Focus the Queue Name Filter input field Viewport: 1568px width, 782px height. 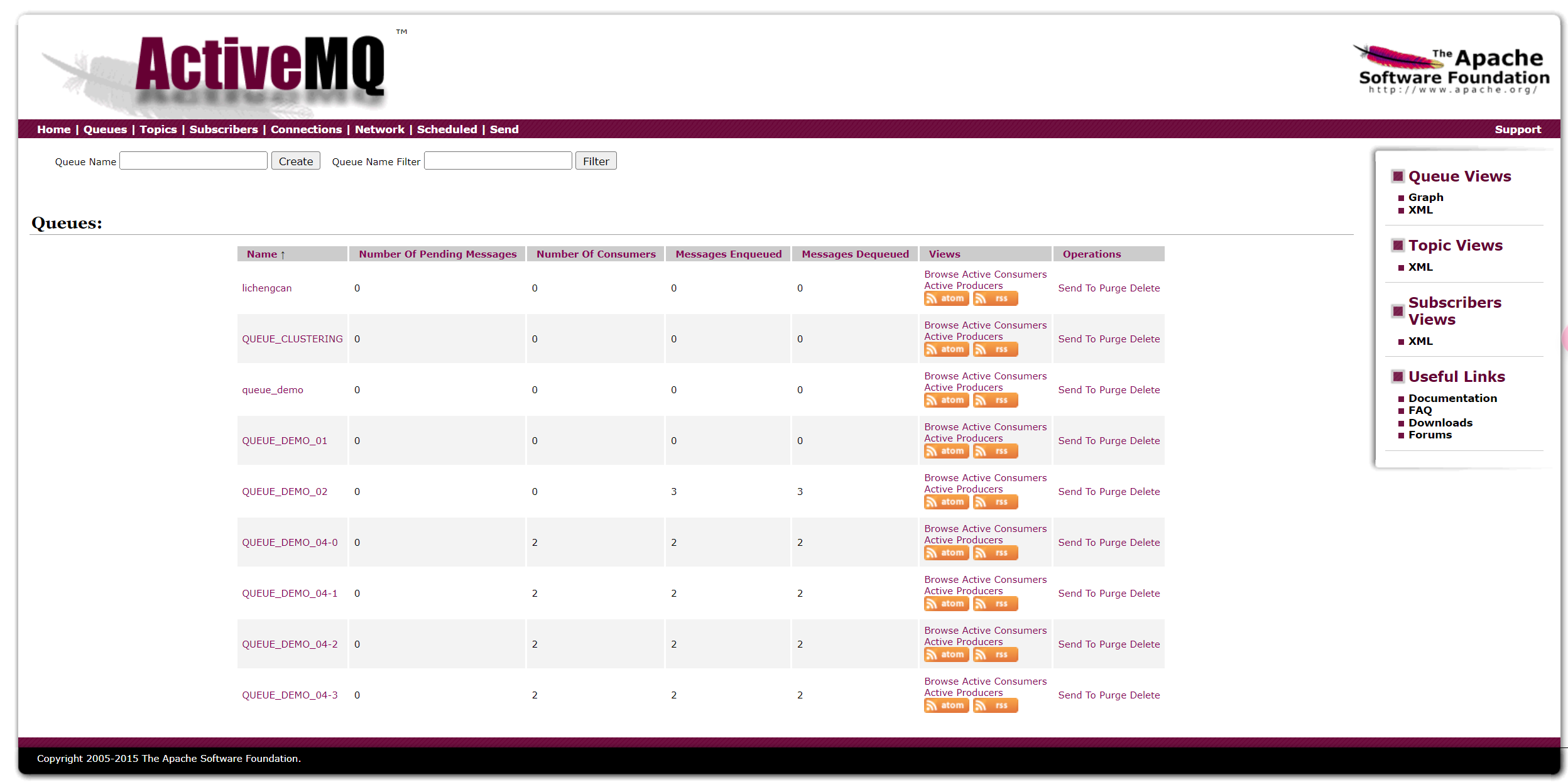pos(498,161)
